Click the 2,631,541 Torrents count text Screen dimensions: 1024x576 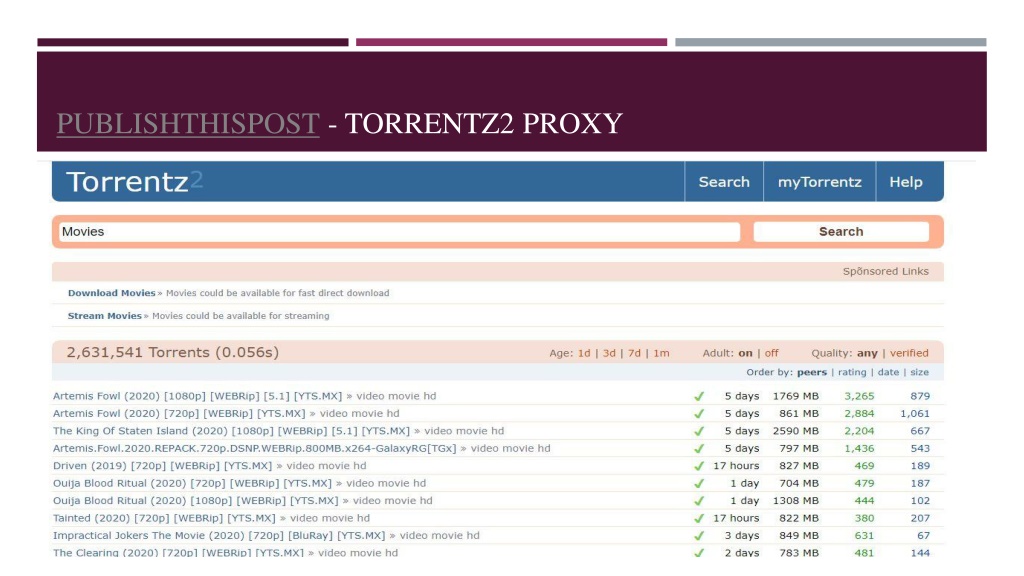tap(172, 353)
